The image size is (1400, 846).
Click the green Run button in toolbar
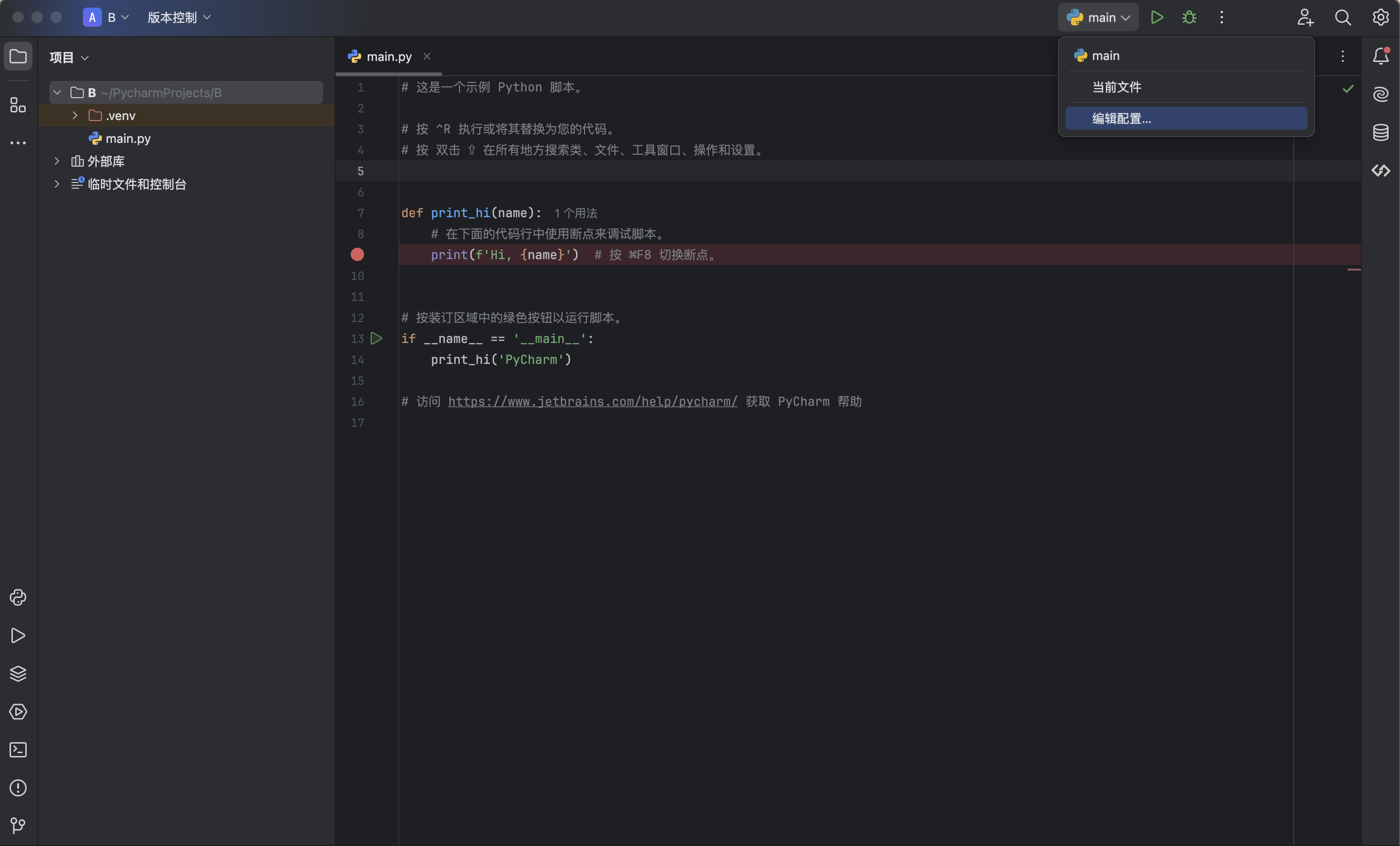(x=1157, y=17)
